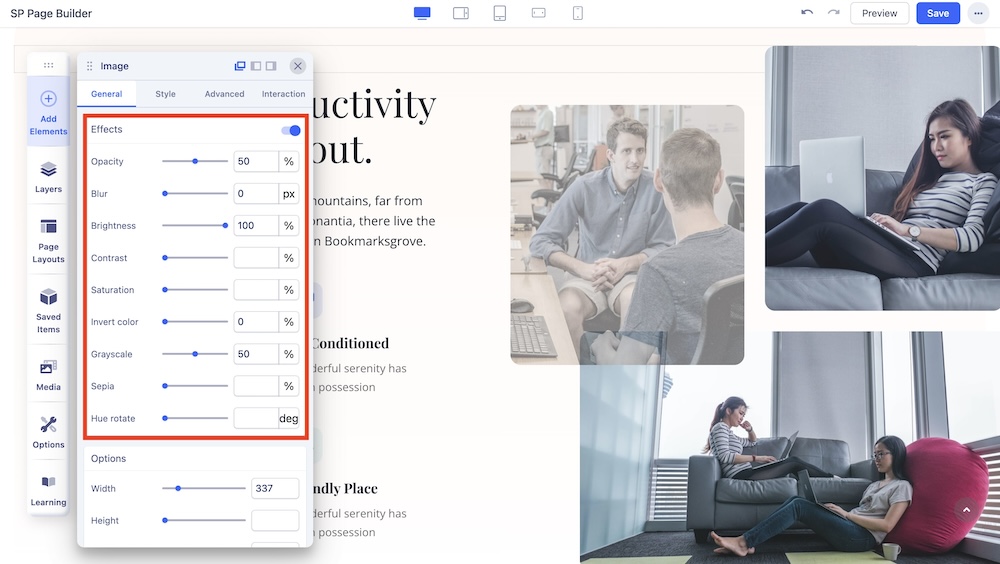Switch to desktop device view

coord(422,13)
